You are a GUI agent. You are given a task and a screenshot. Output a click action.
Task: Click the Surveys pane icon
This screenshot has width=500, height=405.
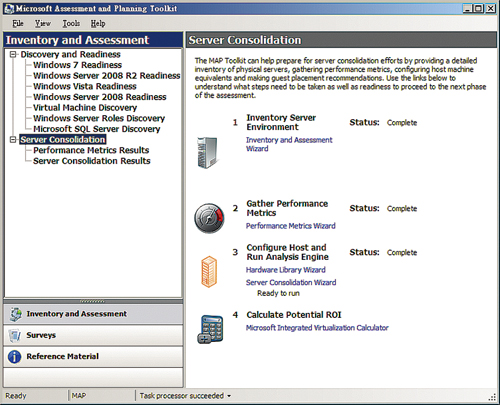coord(15,335)
